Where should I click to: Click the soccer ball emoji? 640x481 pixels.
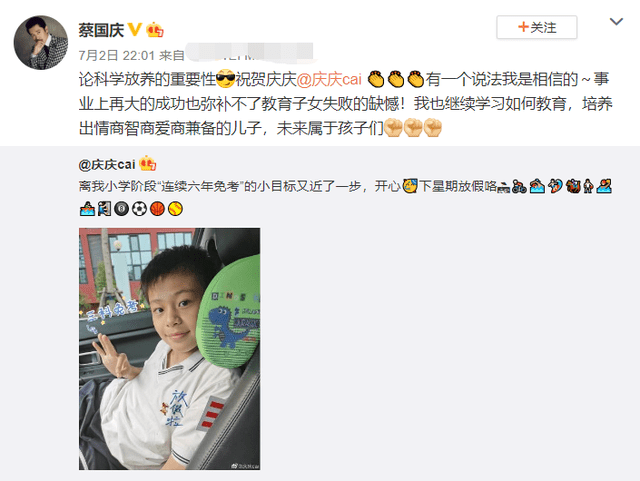click(140, 209)
